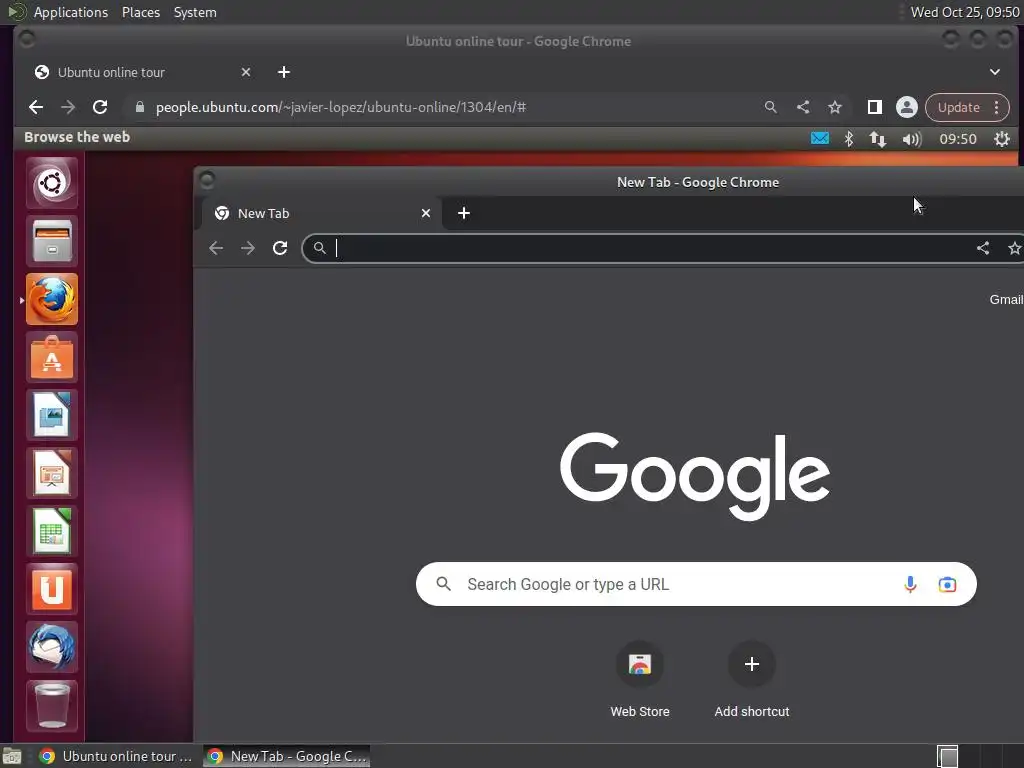Open the three-dot Chrome menu beside Update
Viewport: 1024px width, 768px height.
click(x=997, y=107)
